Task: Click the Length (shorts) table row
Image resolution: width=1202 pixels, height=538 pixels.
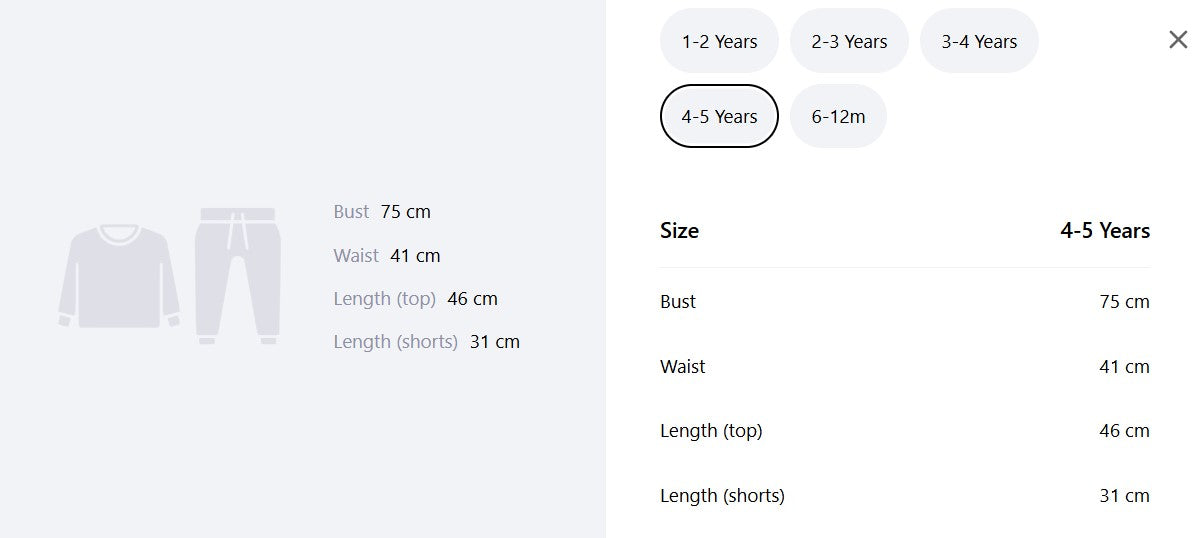Action: 905,495
